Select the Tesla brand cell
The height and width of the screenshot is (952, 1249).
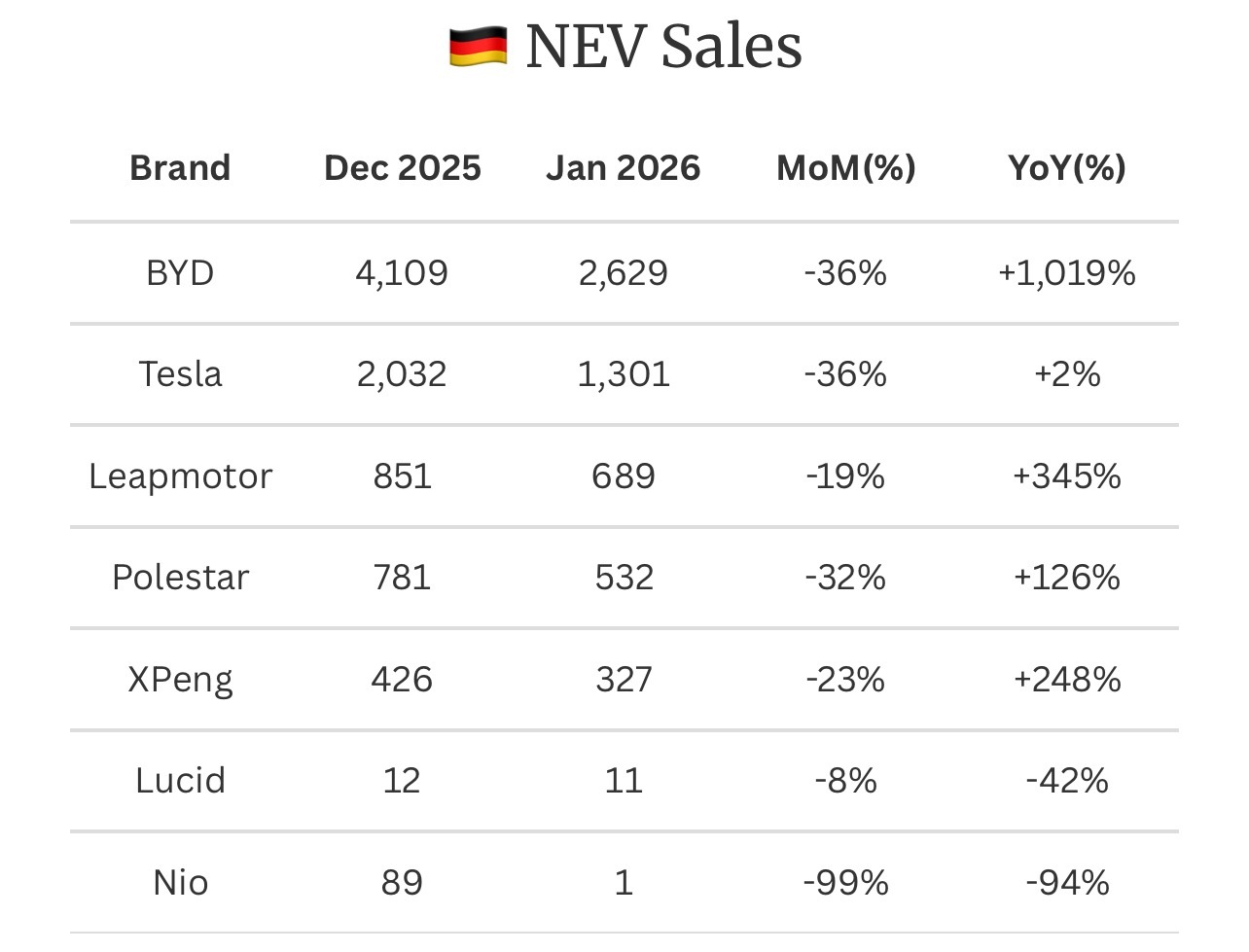180,374
